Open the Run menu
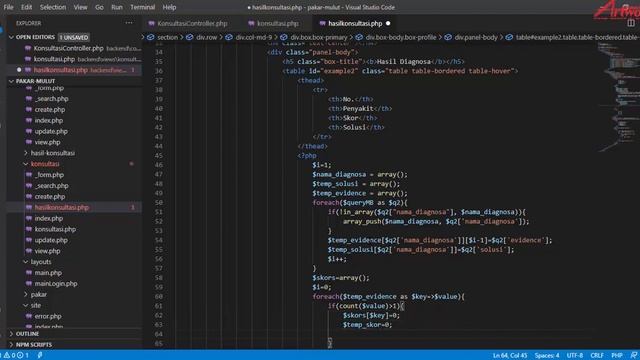 (x=117, y=7)
